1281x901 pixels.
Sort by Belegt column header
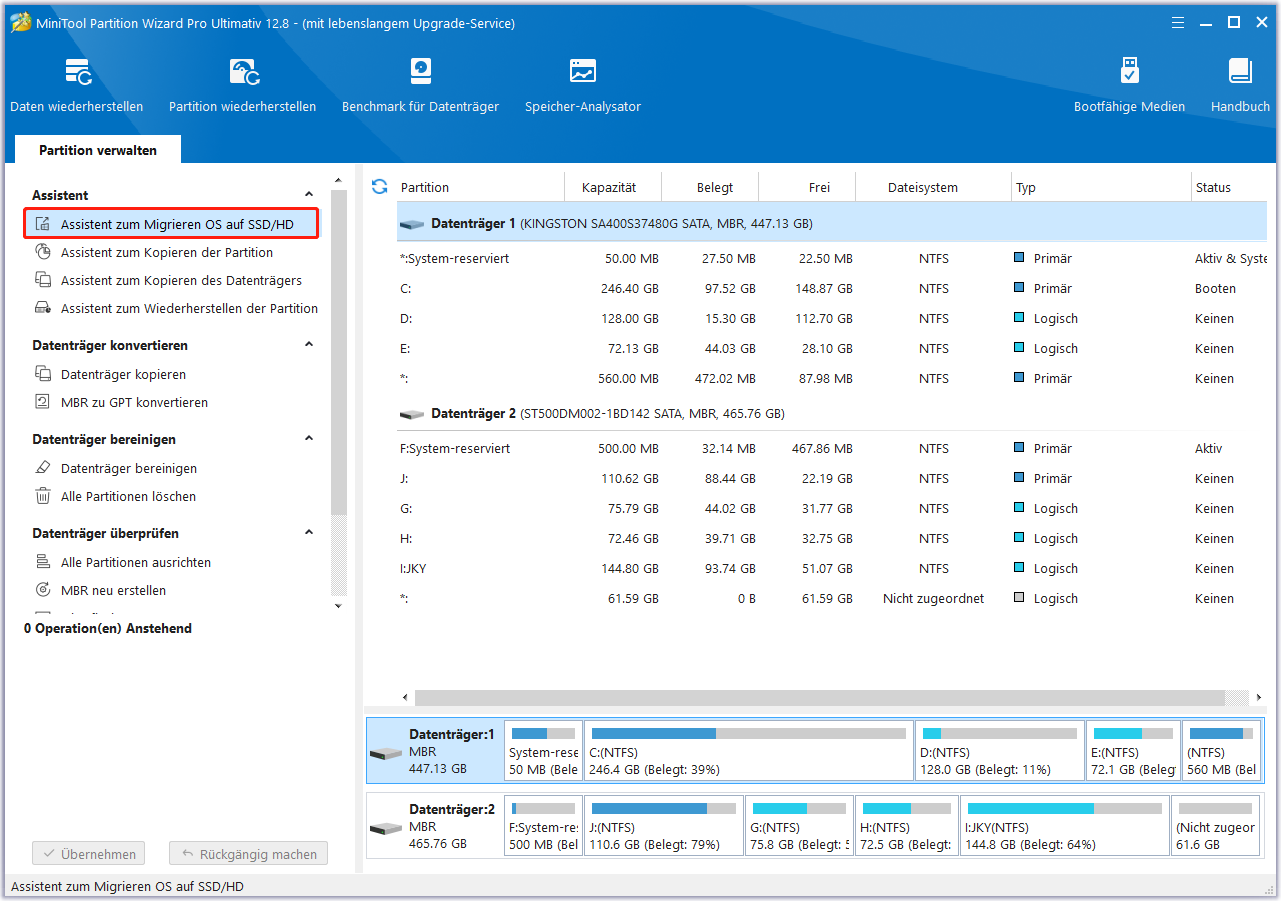coord(711,187)
